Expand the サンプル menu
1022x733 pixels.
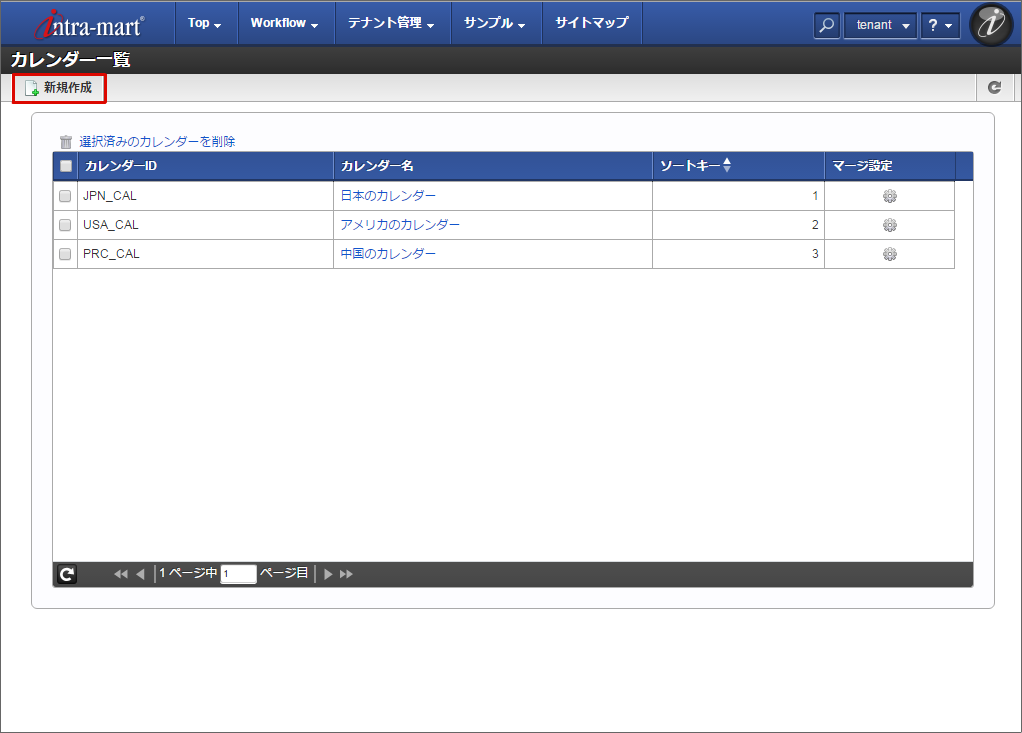495,23
